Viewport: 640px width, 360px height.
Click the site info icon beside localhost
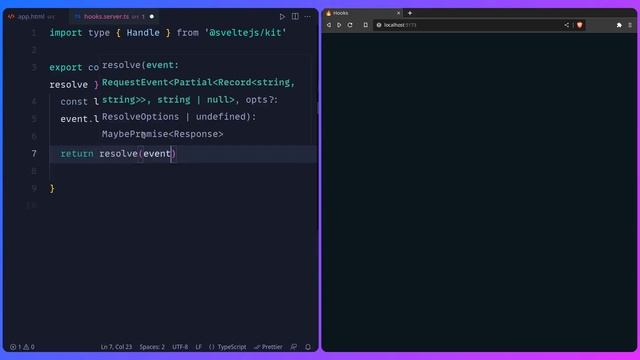coord(379,25)
